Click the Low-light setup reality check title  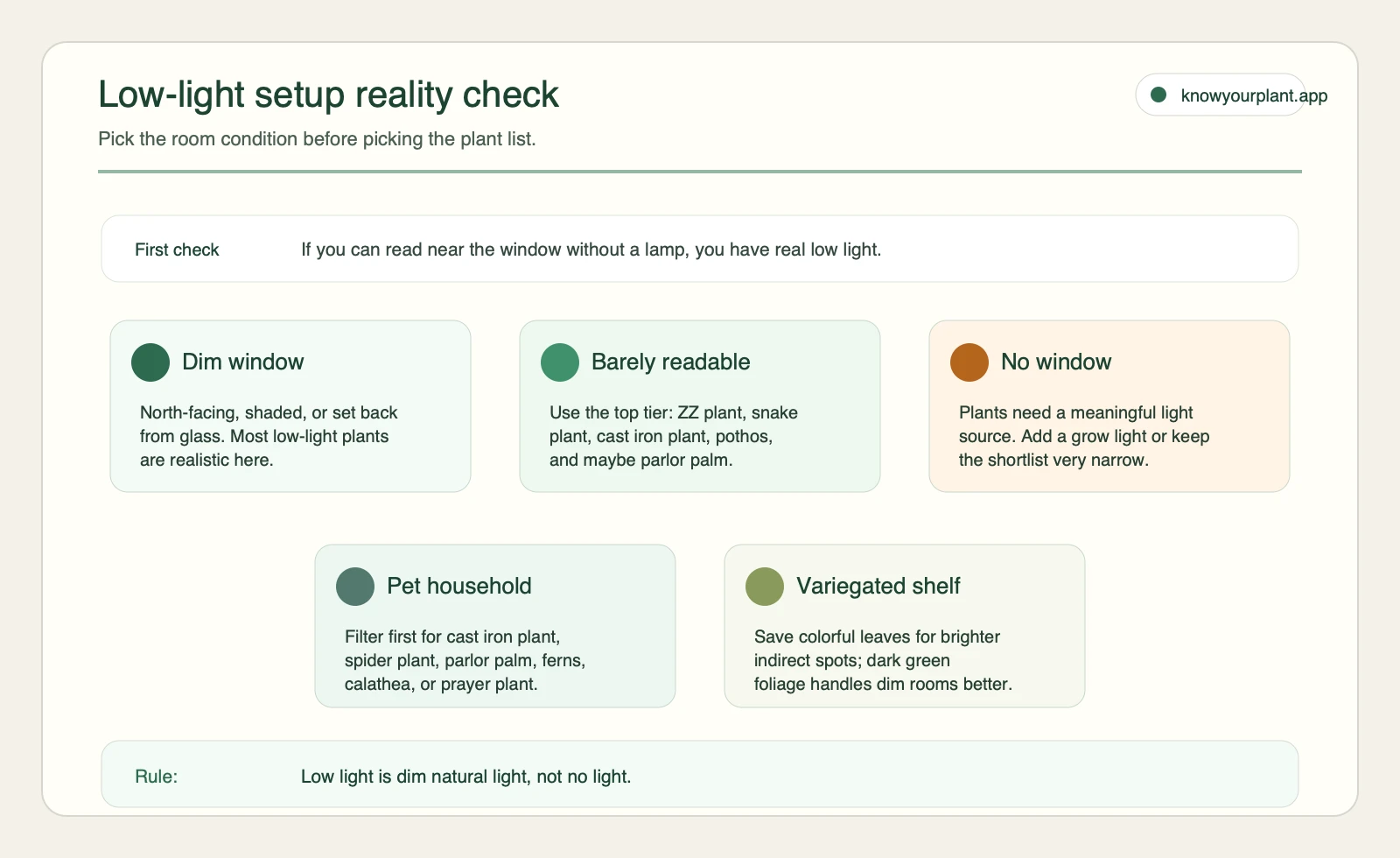[328, 95]
